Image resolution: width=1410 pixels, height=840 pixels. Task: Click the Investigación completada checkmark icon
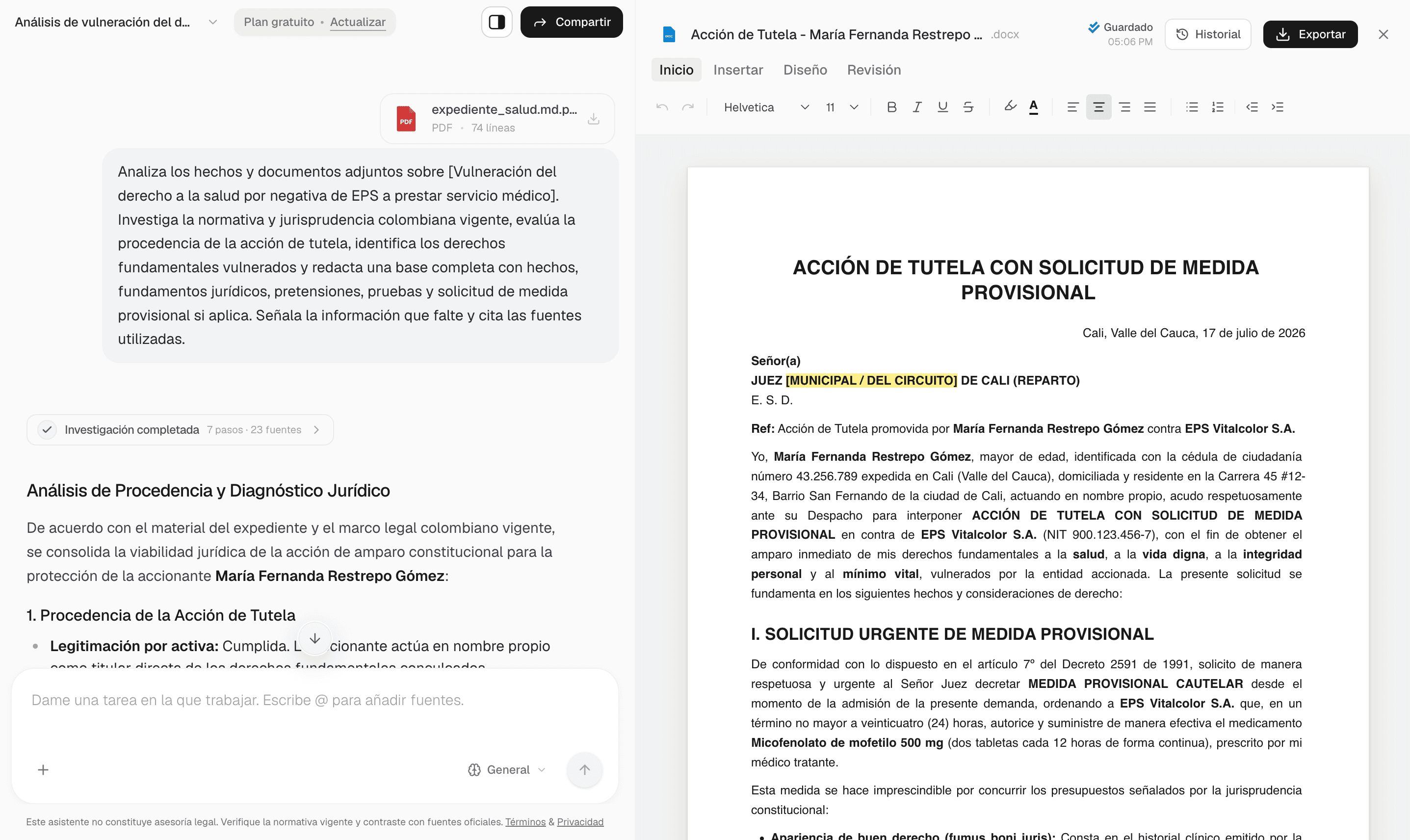pyautogui.click(x=47, y=430)
